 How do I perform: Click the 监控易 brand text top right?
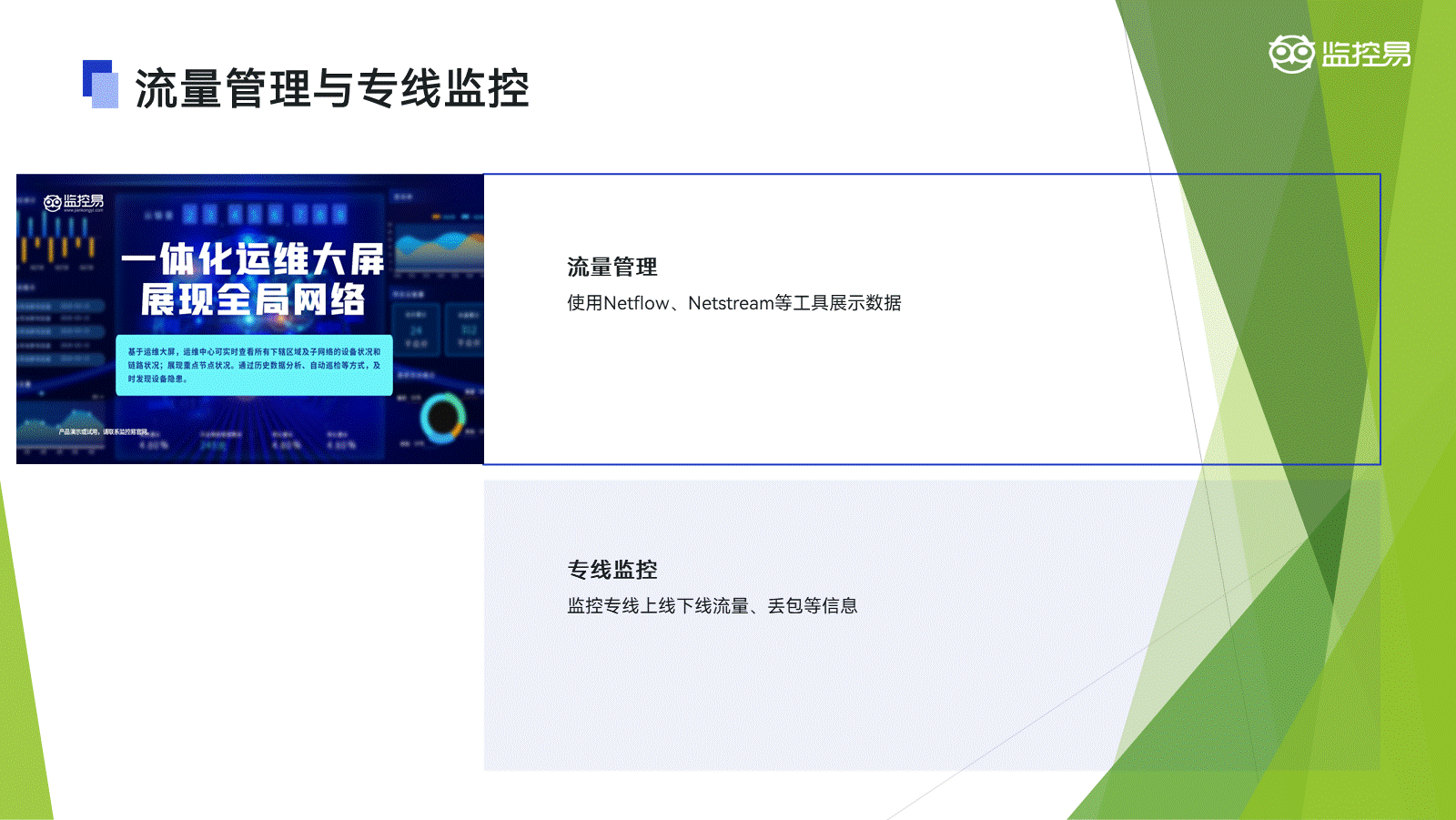pos(1365,55)
